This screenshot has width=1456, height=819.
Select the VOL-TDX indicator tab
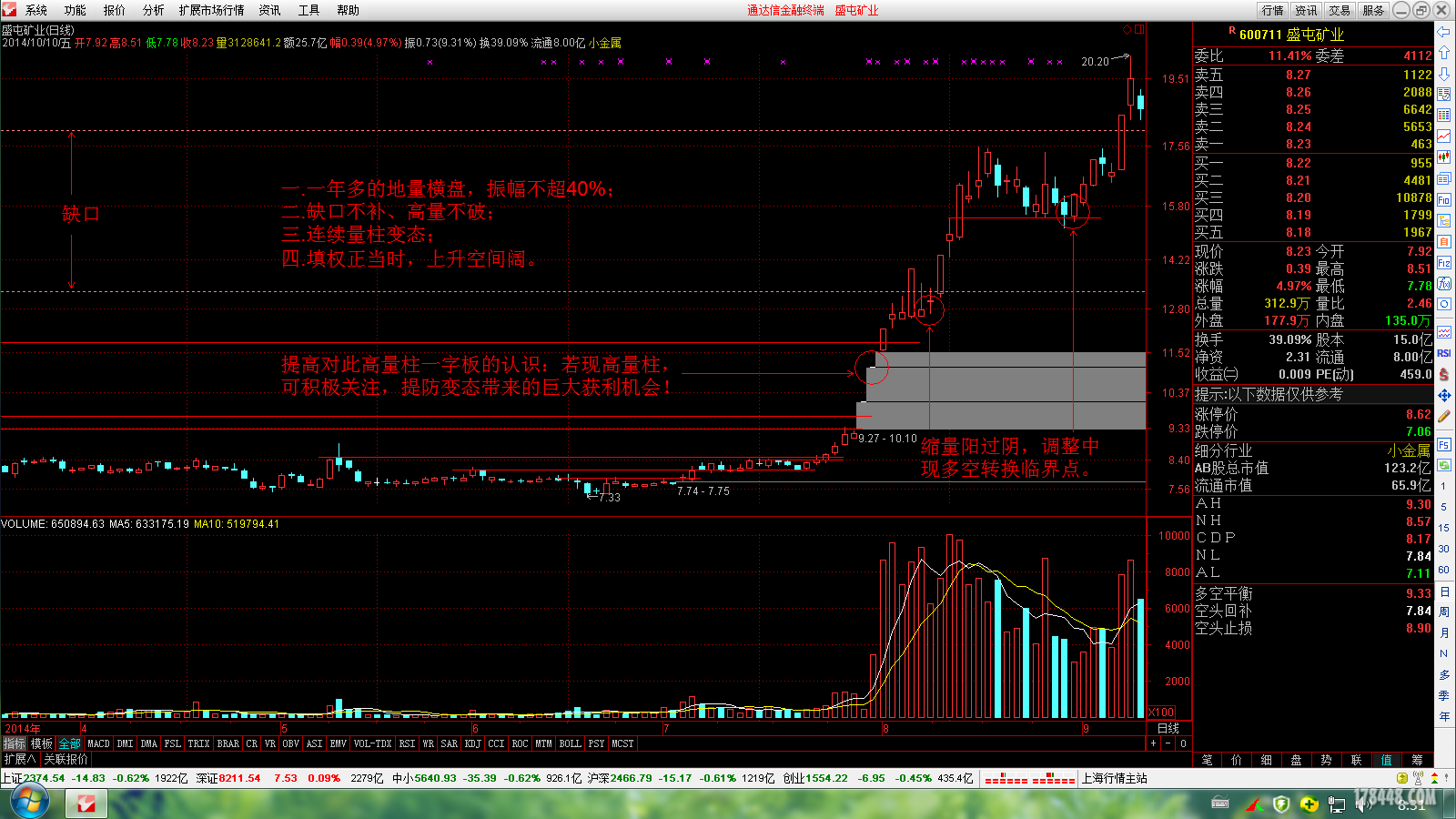(x=372, y=743)
